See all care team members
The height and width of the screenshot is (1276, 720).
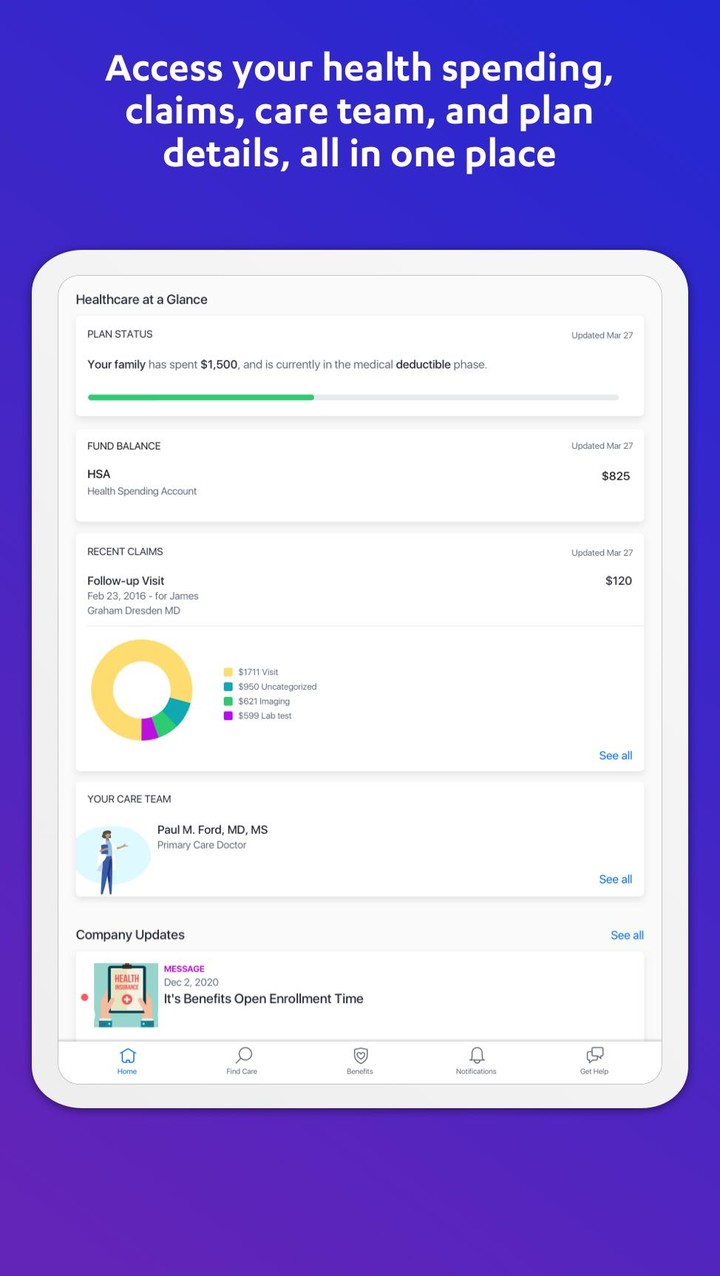(615, 880)
